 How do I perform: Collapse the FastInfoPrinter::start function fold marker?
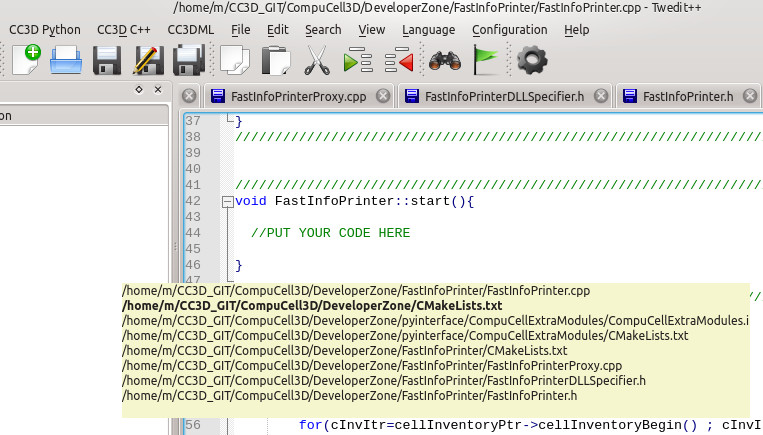coord(228,201)
